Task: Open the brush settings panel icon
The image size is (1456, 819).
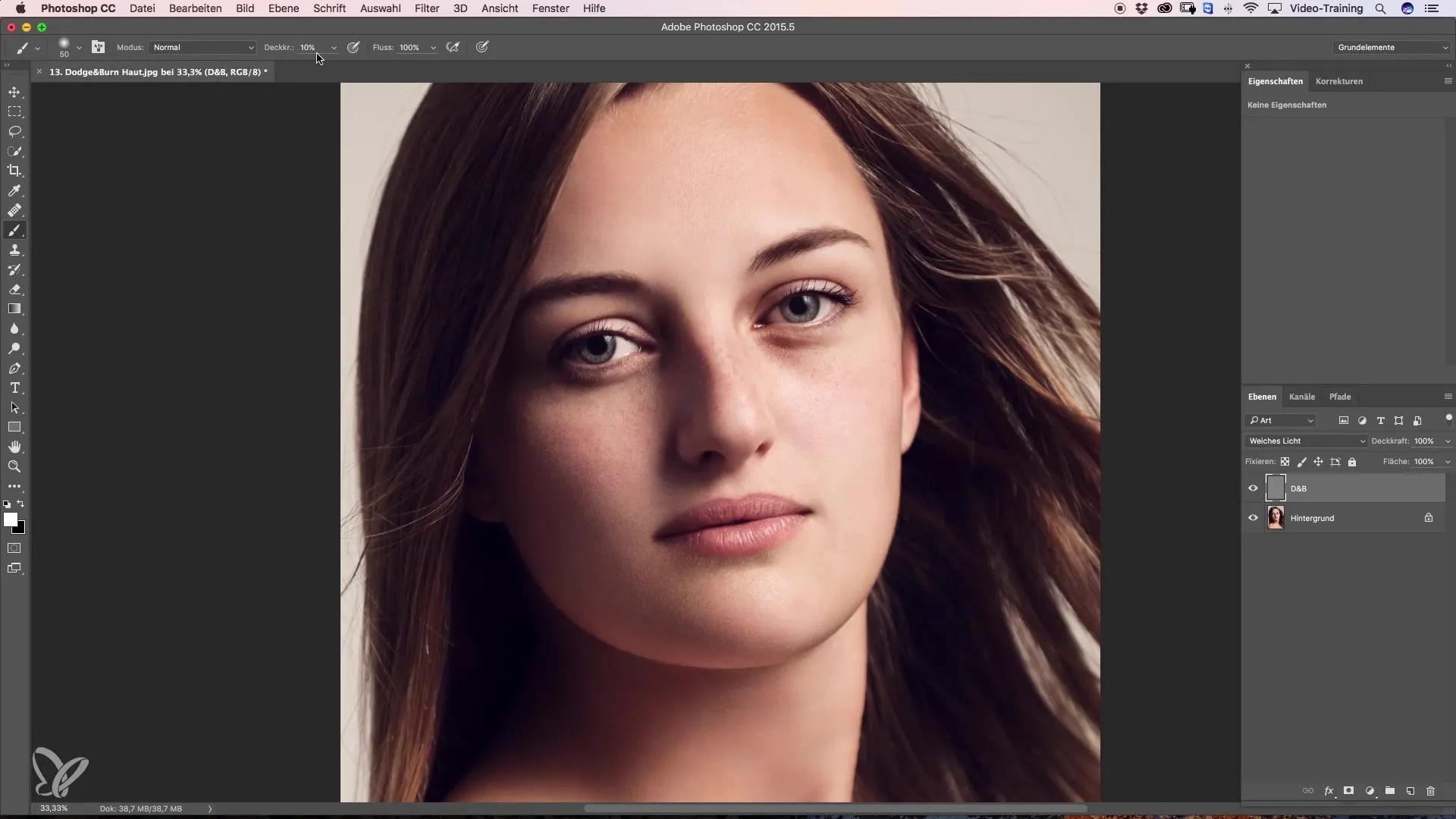Action: (x=99, y=47)
